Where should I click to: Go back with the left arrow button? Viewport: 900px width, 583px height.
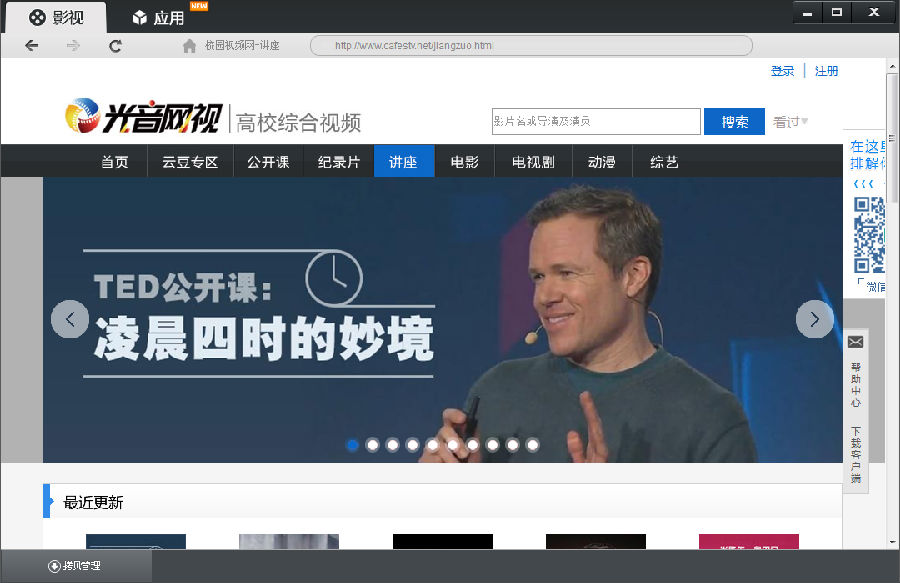click(x=32, y=45)
